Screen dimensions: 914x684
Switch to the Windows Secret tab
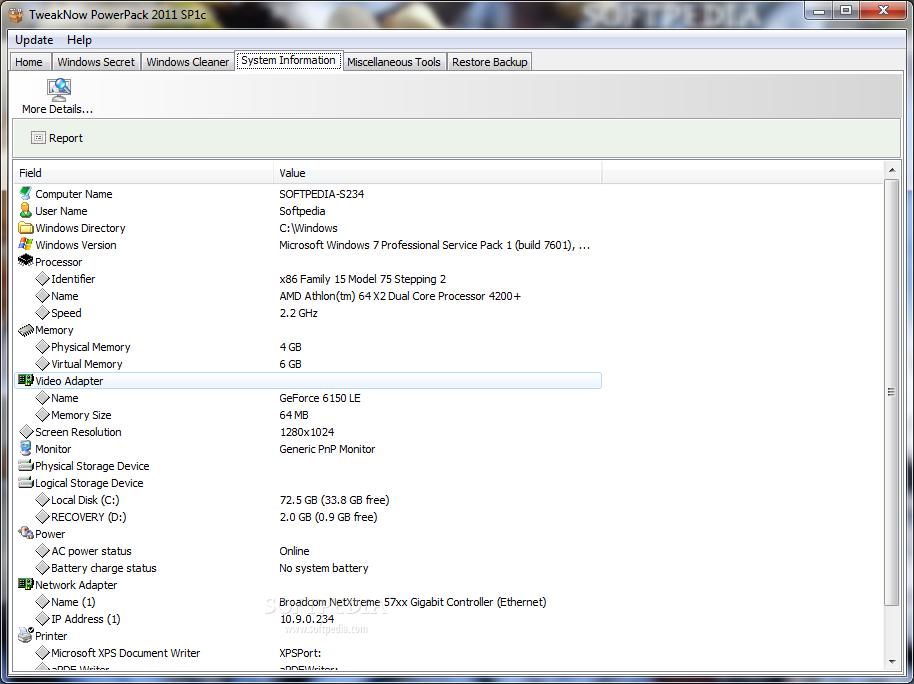(x=96, y=62)
